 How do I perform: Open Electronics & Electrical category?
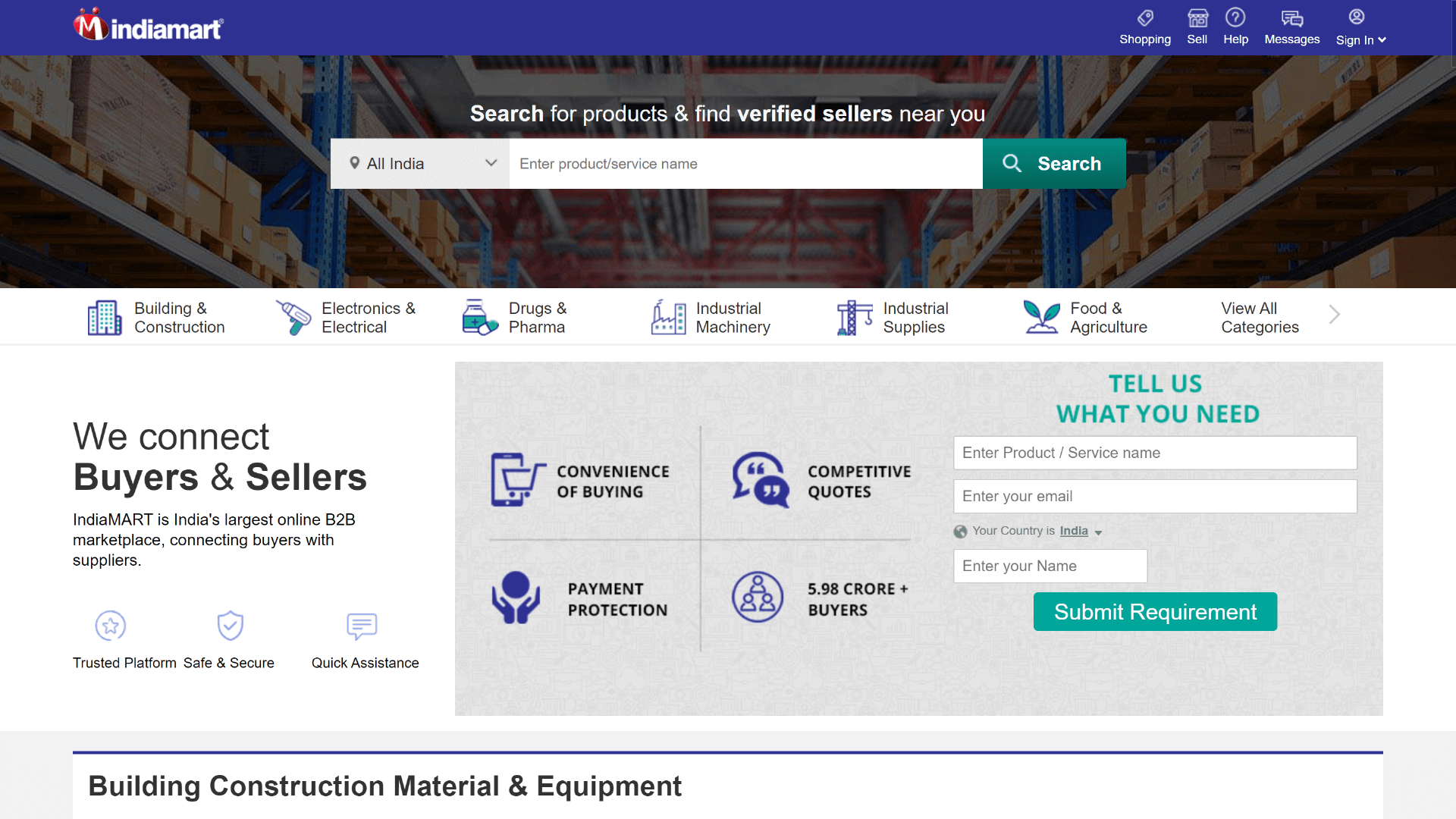coord(346,317)
